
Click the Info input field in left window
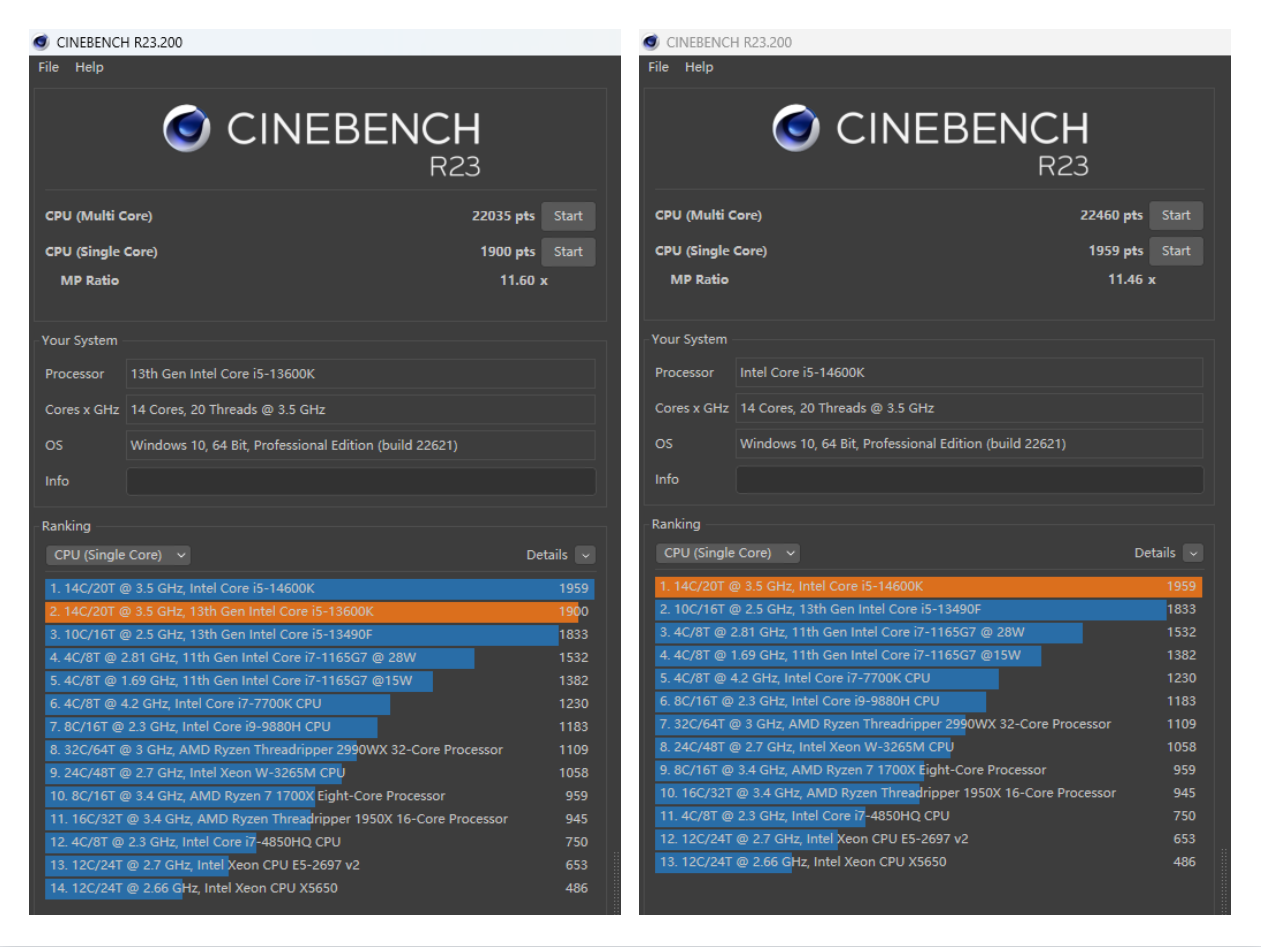pos(361,481)
